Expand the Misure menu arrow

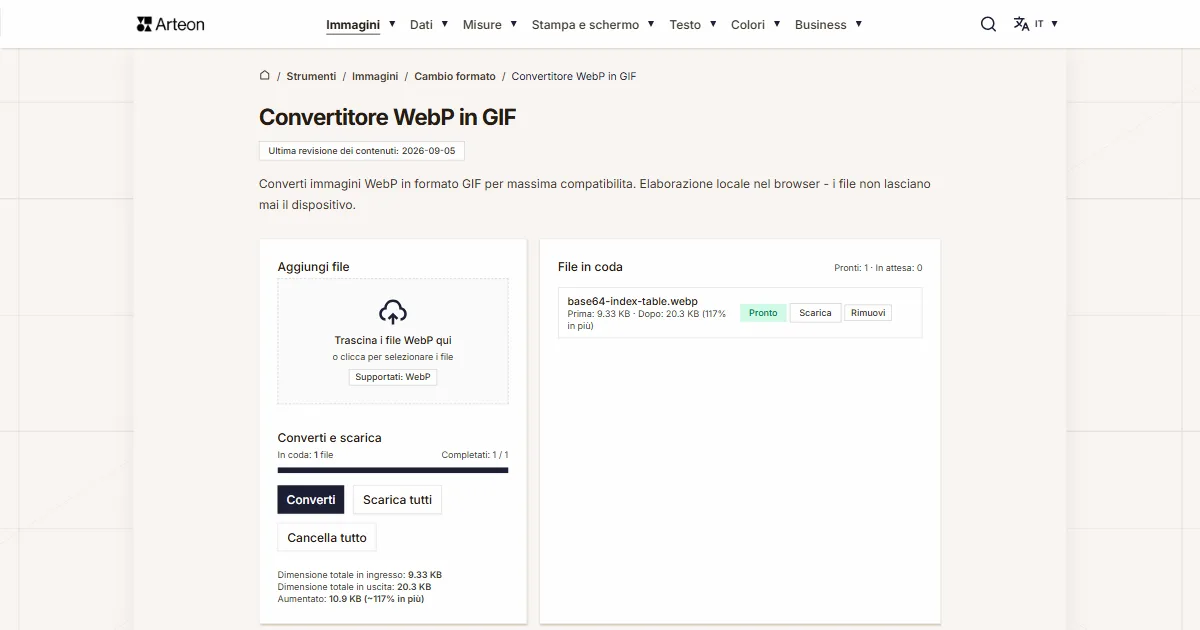[514, 23]
